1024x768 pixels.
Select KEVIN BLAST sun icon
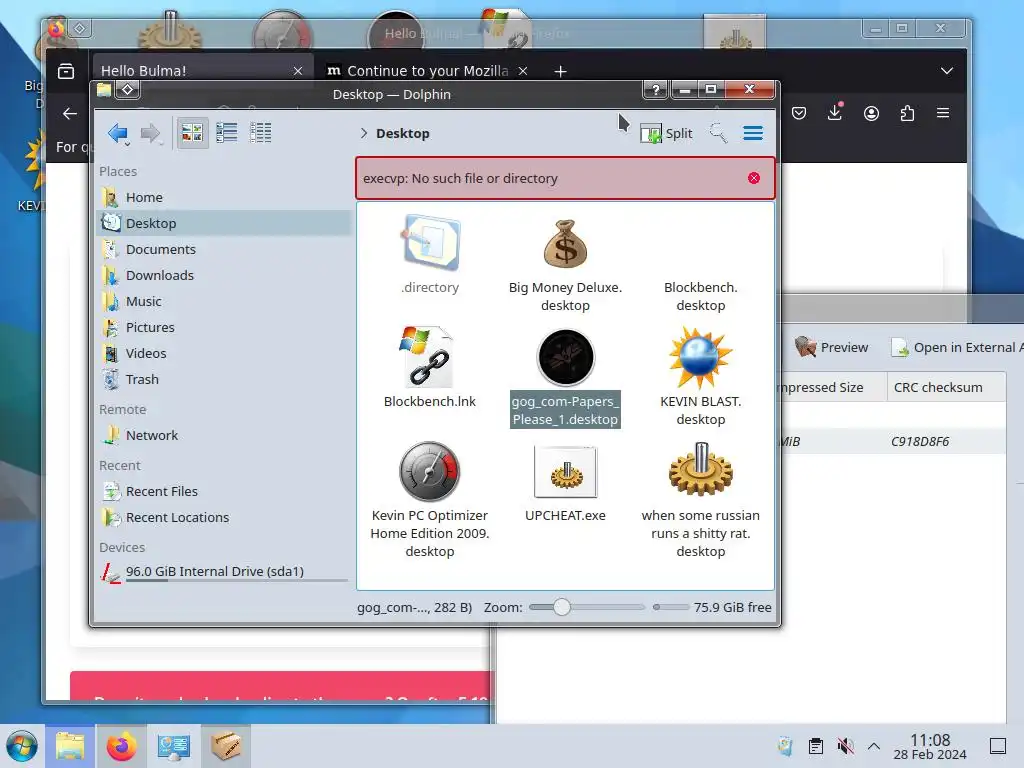tap(700, 357)
